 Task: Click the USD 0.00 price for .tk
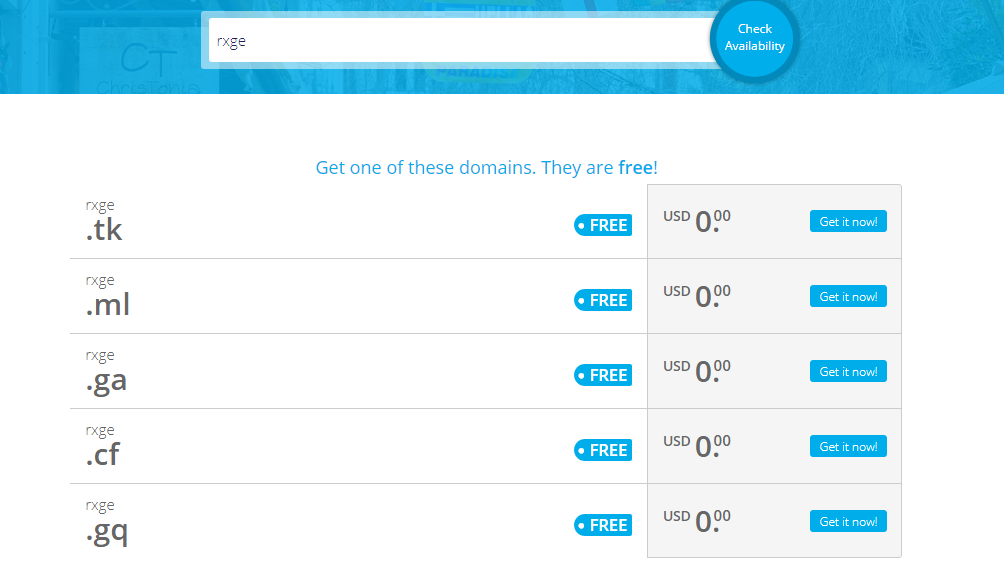pyautogui.click(x=697, y=221)
